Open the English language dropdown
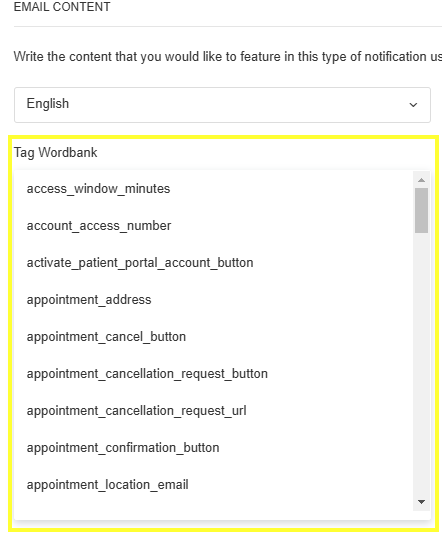Viewport: 442px width, 538px height. click(x=222, y=105)
